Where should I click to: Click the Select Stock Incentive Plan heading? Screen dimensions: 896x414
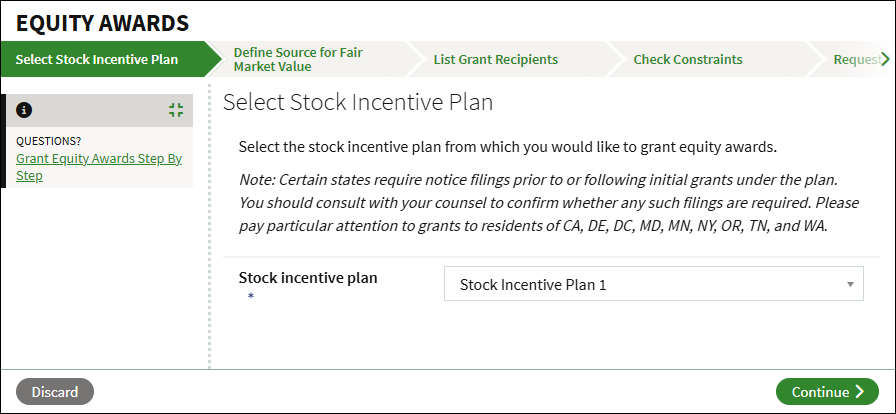tap(358, 102)
